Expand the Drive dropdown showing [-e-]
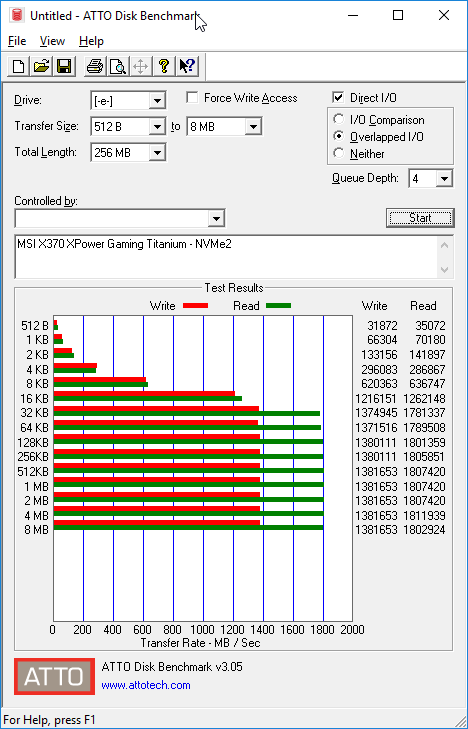This screenshot has height=729, width=468. [x=128, y=100]
